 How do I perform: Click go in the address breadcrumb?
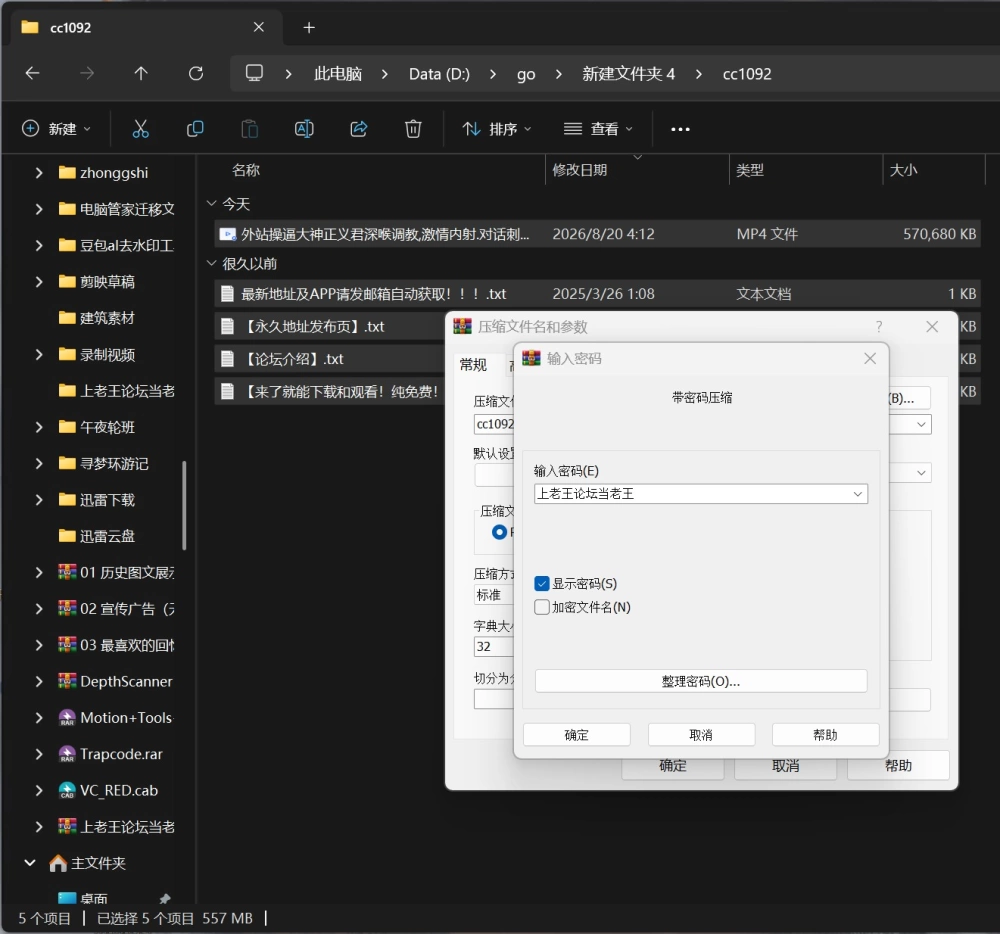(526, 75)
